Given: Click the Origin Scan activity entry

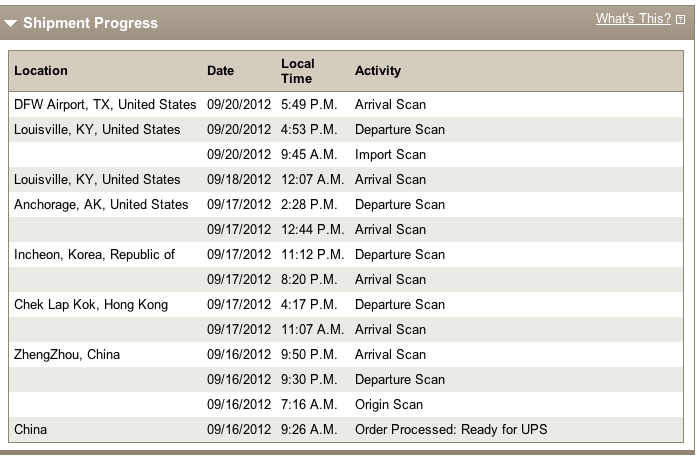Looking at the screenshot, I should 389,405.
